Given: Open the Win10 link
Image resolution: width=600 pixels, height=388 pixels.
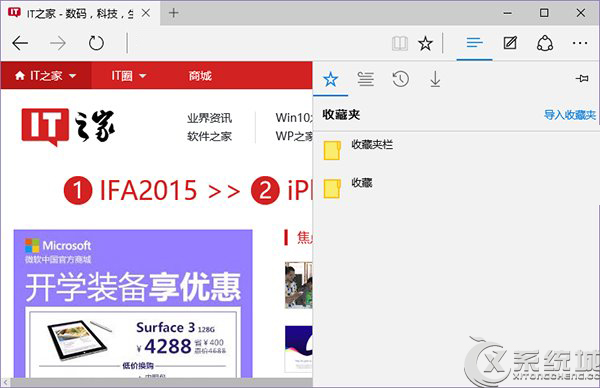Looking at the screenshot, I should pos(293,118).
